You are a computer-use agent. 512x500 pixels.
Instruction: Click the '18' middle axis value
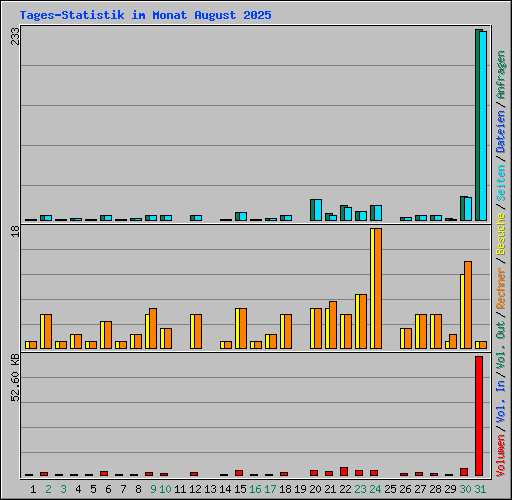click(15, 231)
